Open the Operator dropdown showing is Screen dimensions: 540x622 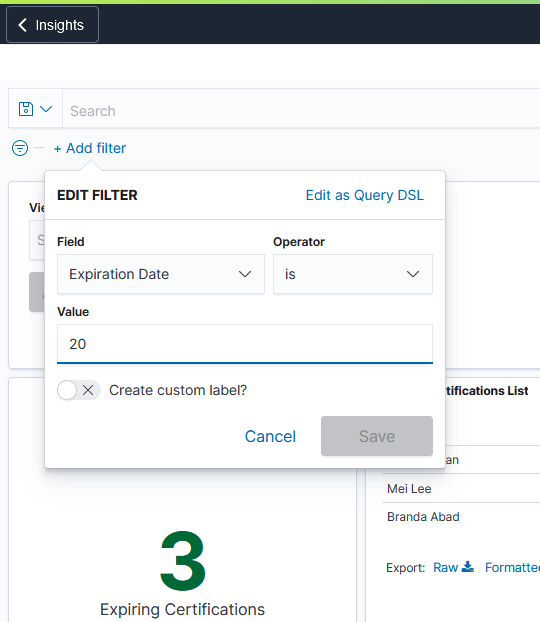tap(353, 274)
